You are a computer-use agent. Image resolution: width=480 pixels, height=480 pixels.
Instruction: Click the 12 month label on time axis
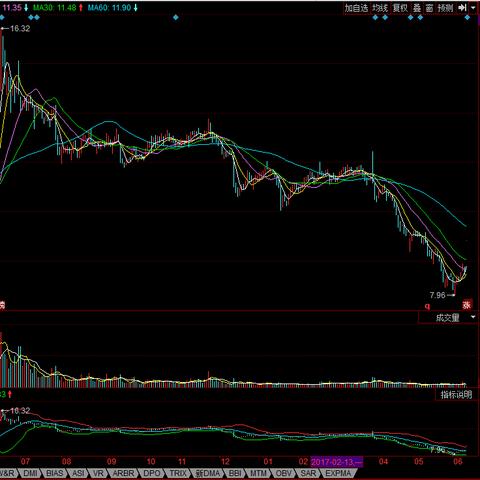226,462
